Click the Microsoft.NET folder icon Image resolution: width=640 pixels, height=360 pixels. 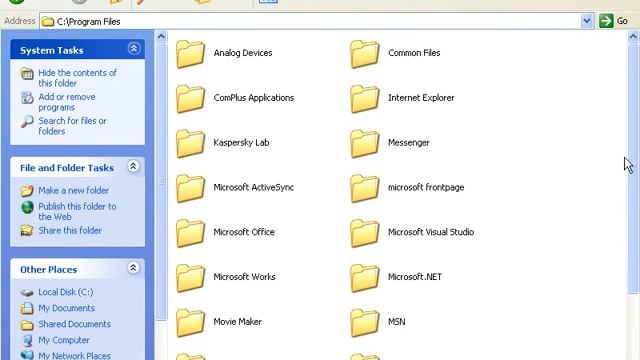364,278
